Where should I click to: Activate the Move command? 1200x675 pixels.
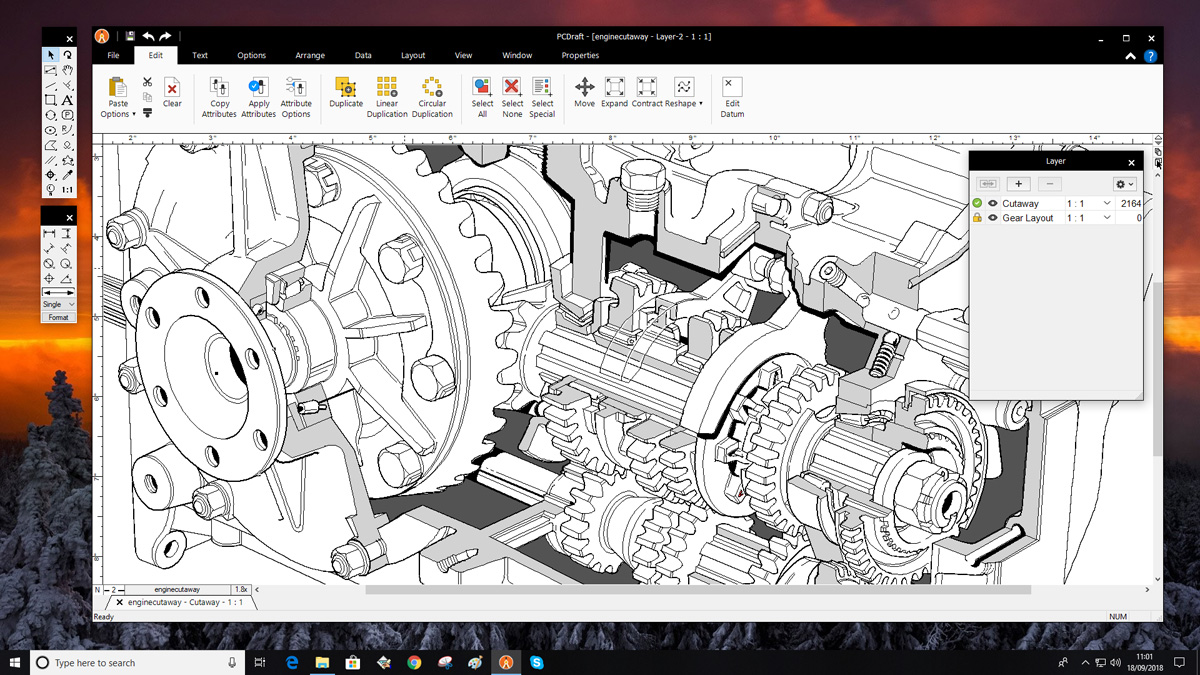coord(584,88)
